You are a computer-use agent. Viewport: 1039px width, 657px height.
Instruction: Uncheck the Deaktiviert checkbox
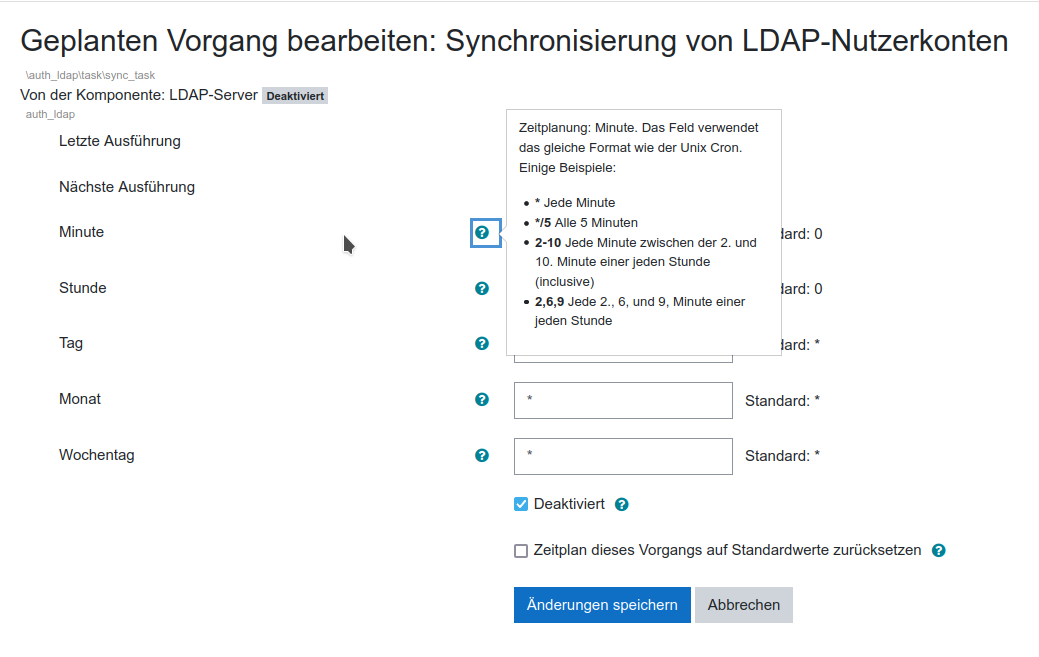pos(521,504)
